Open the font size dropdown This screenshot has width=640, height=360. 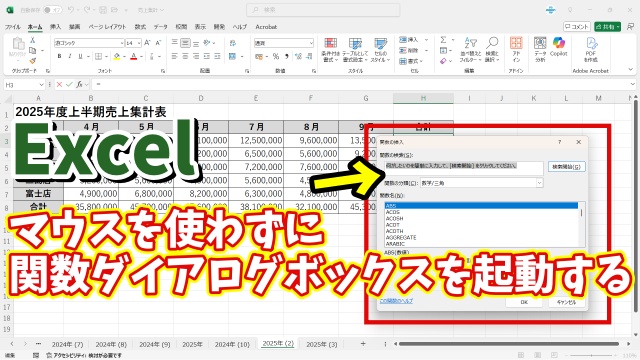[x=139, y=42]
